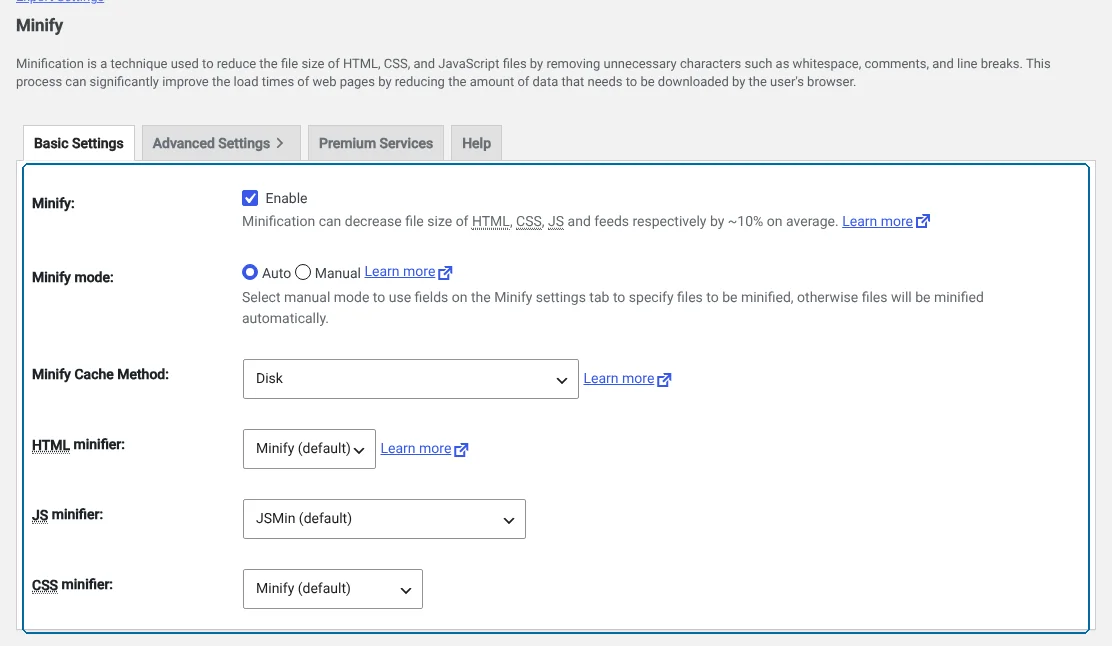Go to the Premium Services tab
Screen dimensions: 1112x646
point(376,143)
